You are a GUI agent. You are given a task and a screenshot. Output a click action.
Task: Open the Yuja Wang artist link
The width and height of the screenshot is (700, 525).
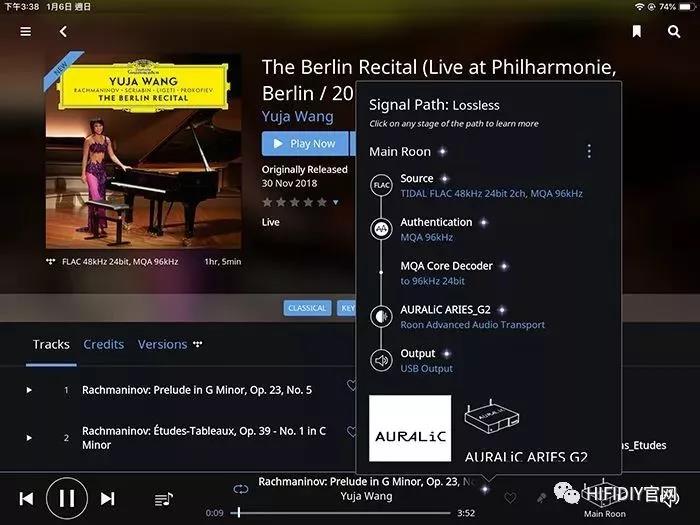297,117
